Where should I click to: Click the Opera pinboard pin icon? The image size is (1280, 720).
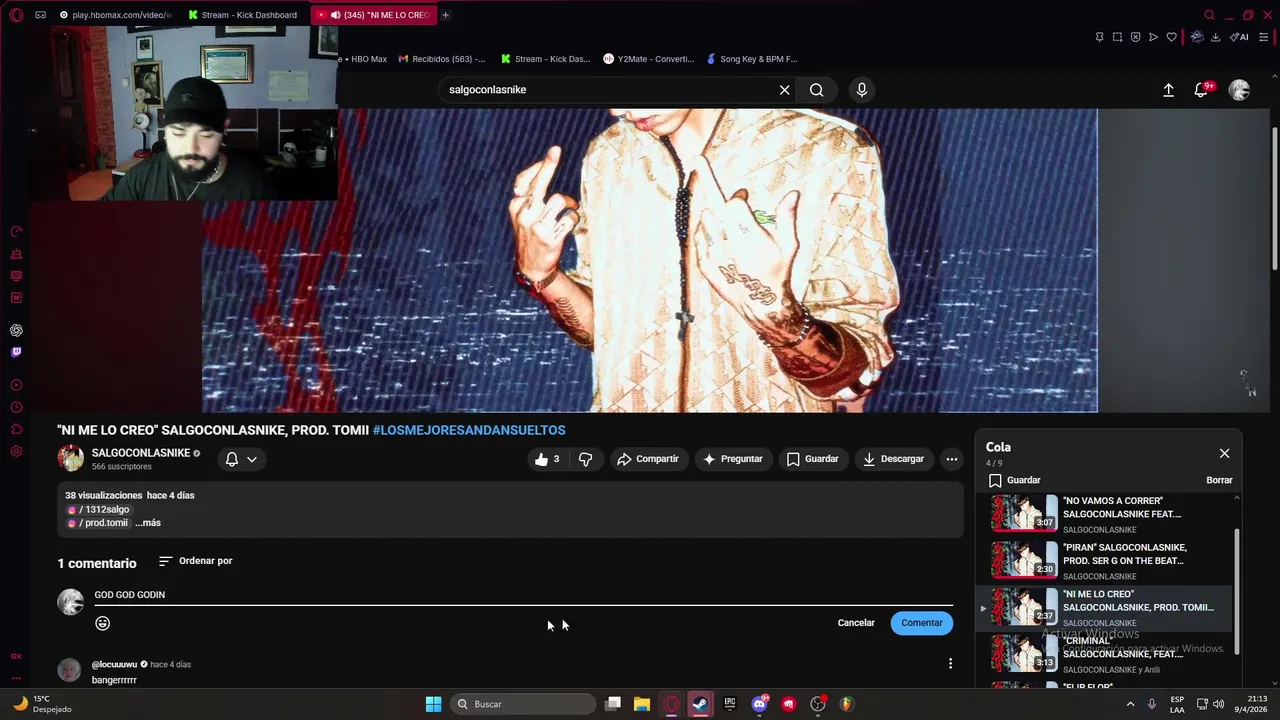pos(1099,37)
